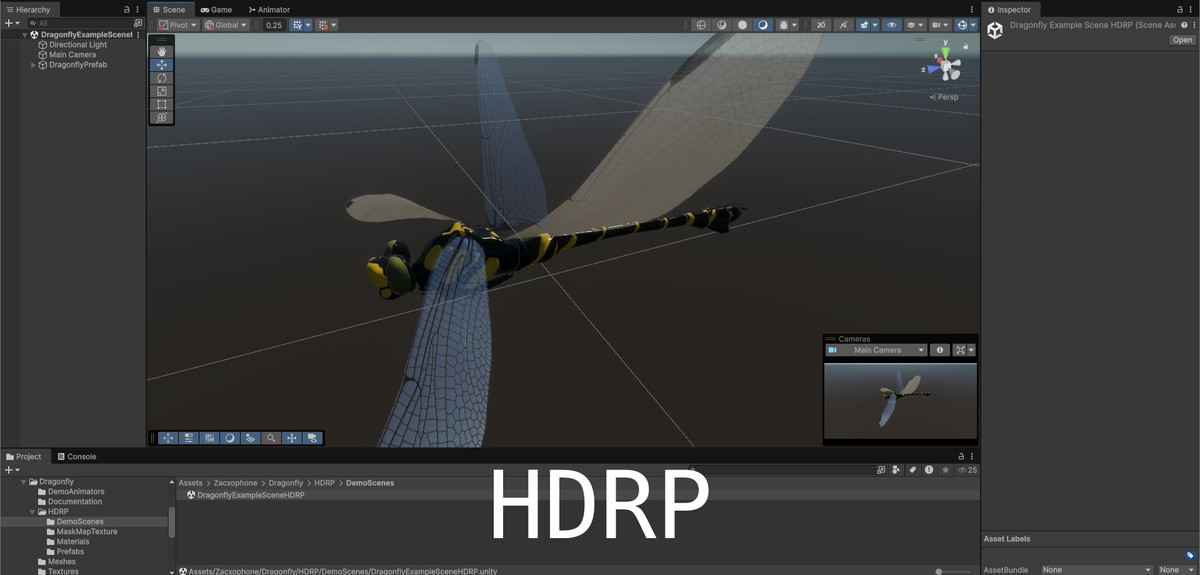1200x575 pixels.
Task: Click Assets in the breadcrumb path
Action: coord(190,483)
